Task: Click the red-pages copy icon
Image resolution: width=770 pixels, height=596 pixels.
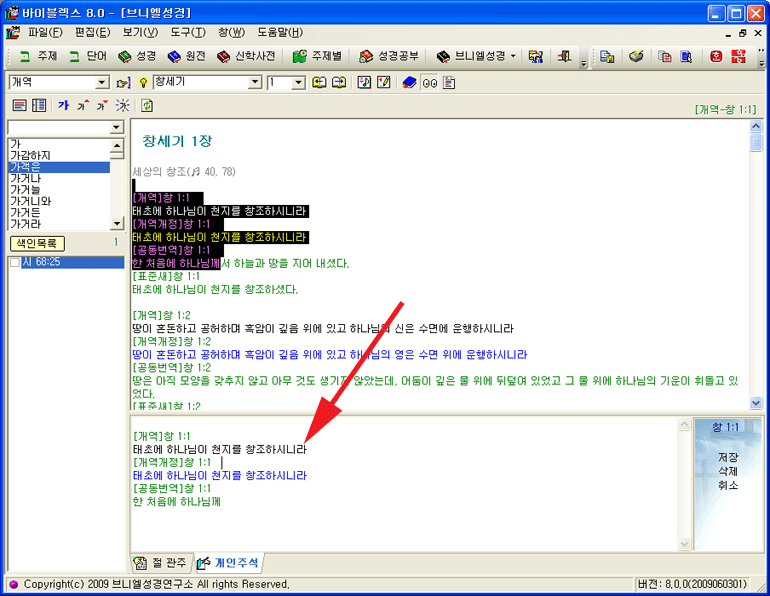Action: coord(665,56)
